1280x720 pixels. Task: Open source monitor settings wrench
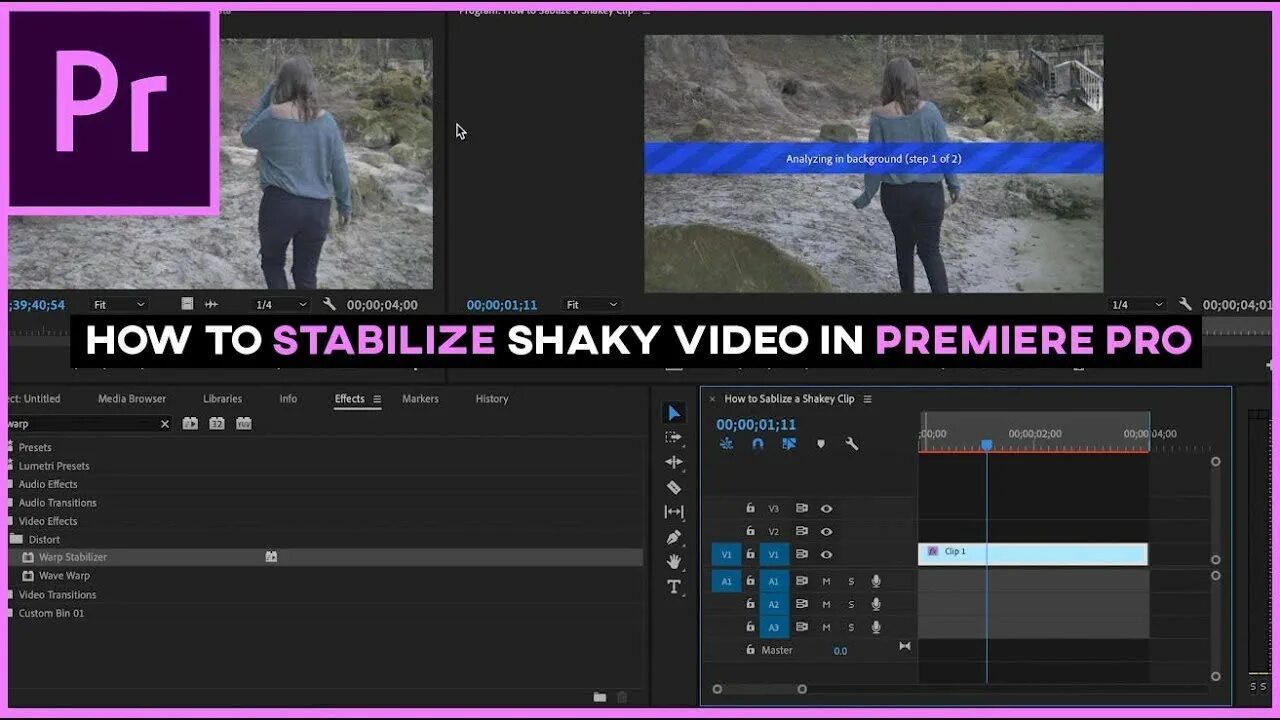click(x=330, y=305)
